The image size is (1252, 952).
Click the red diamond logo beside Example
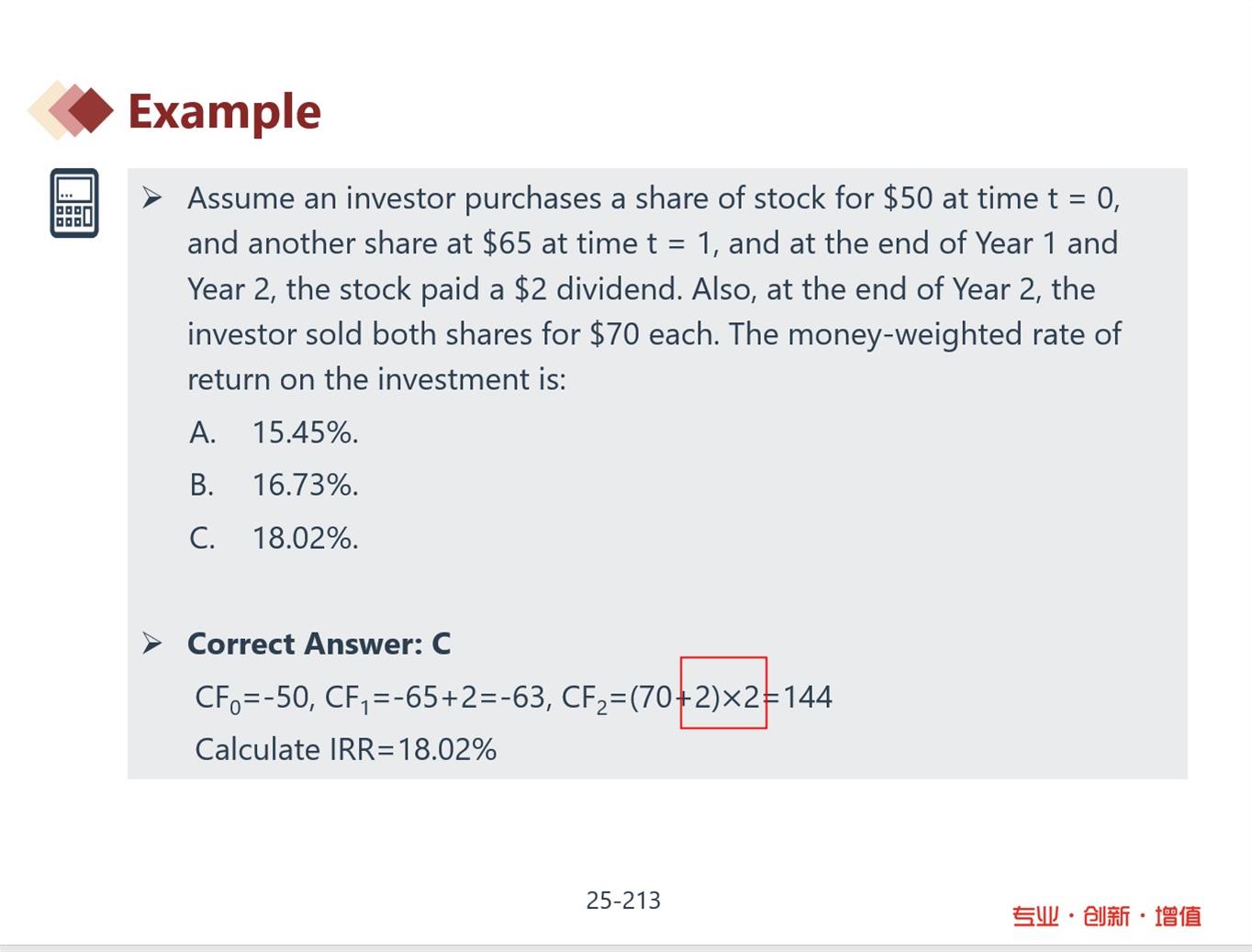72,110
